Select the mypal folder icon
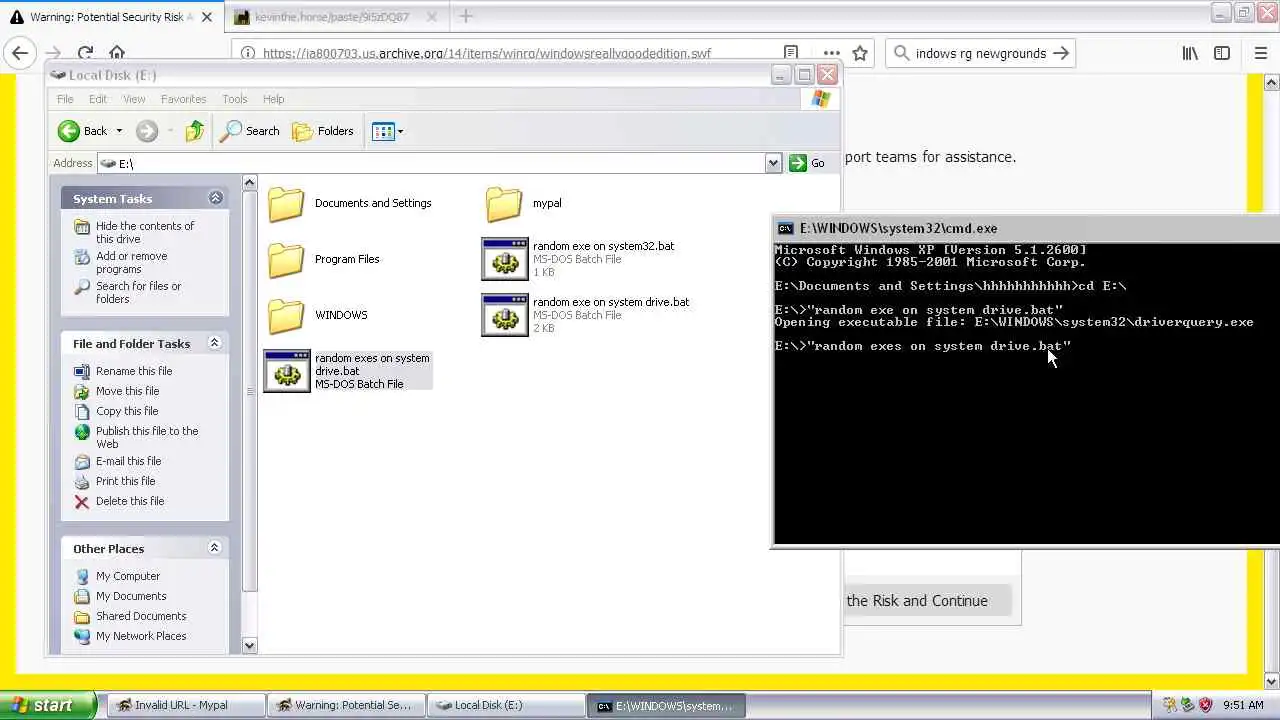1280x720 pixels. [504, 203]
